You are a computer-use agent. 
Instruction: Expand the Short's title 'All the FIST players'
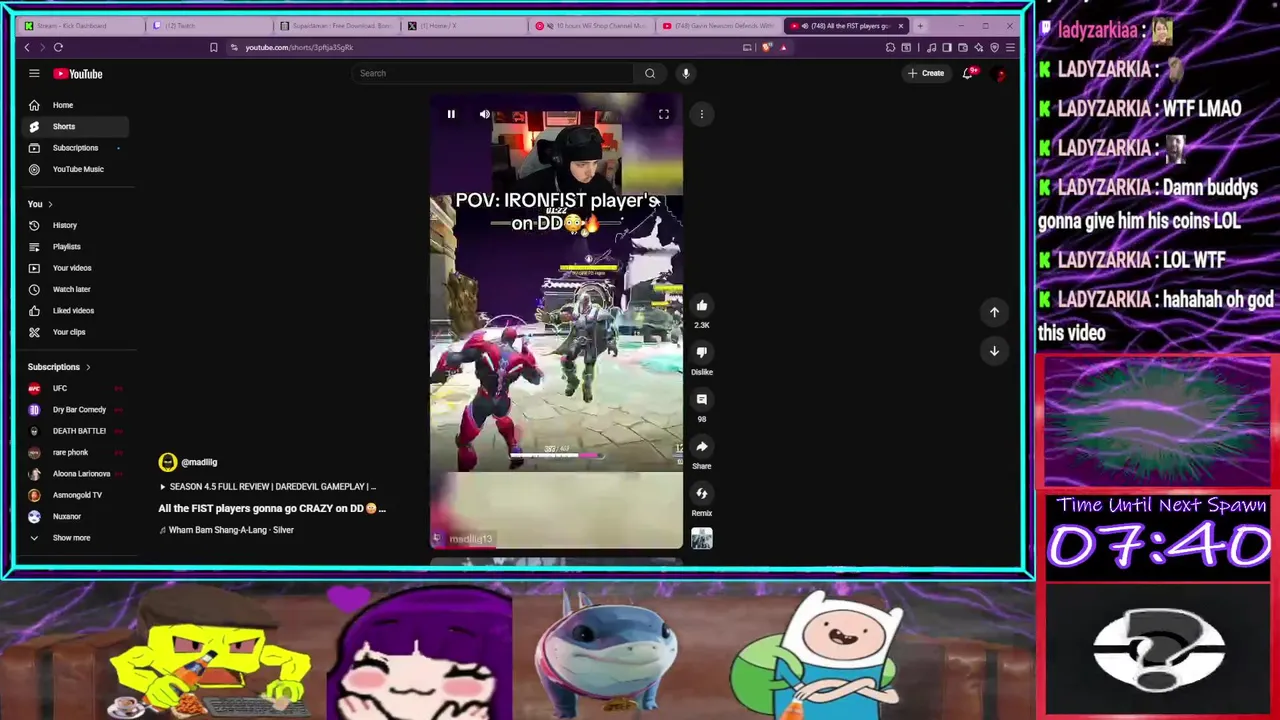[272, 508]
